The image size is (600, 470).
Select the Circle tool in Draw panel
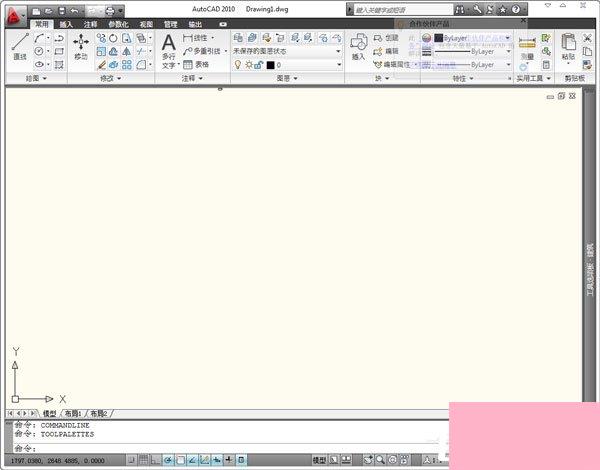tap(39, 51)
